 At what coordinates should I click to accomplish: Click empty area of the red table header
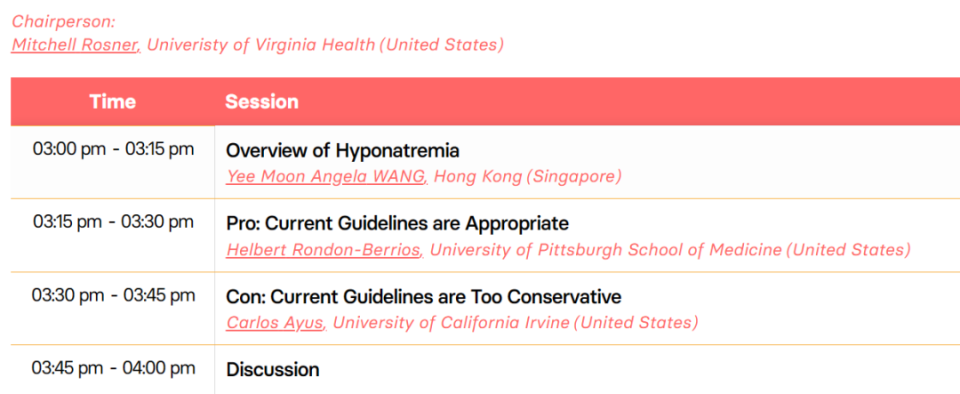[631, 102]
